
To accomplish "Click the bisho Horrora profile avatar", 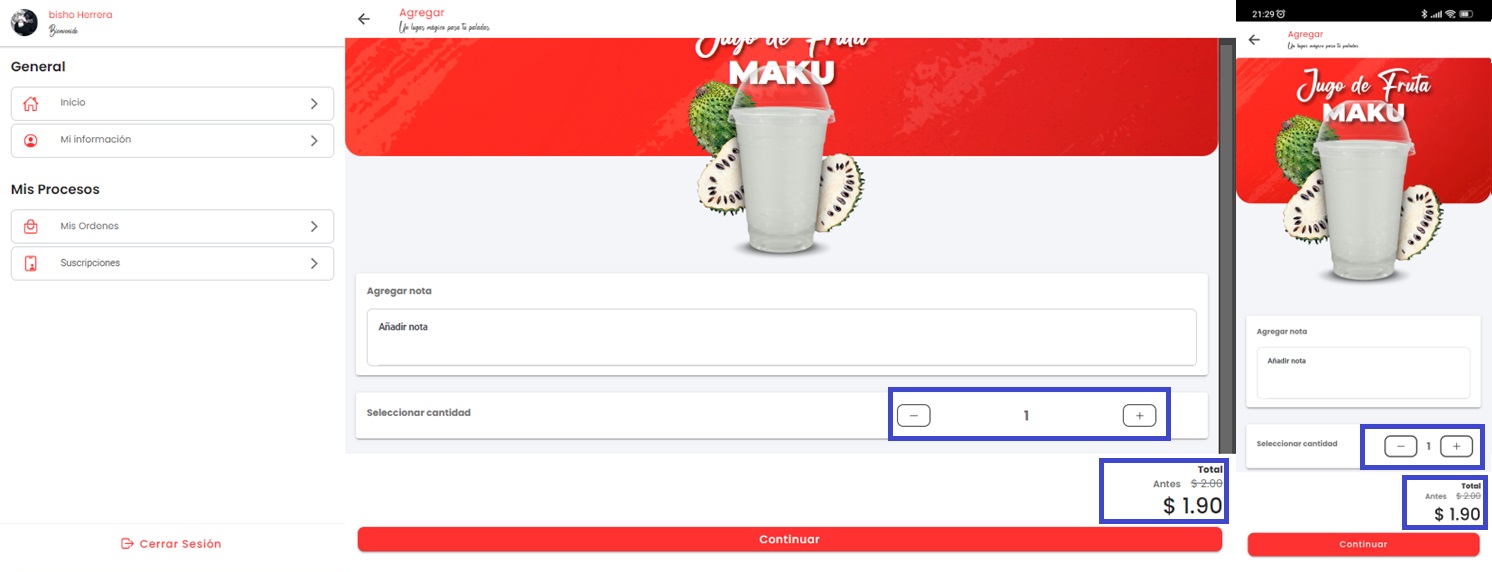I will [24, 22].
